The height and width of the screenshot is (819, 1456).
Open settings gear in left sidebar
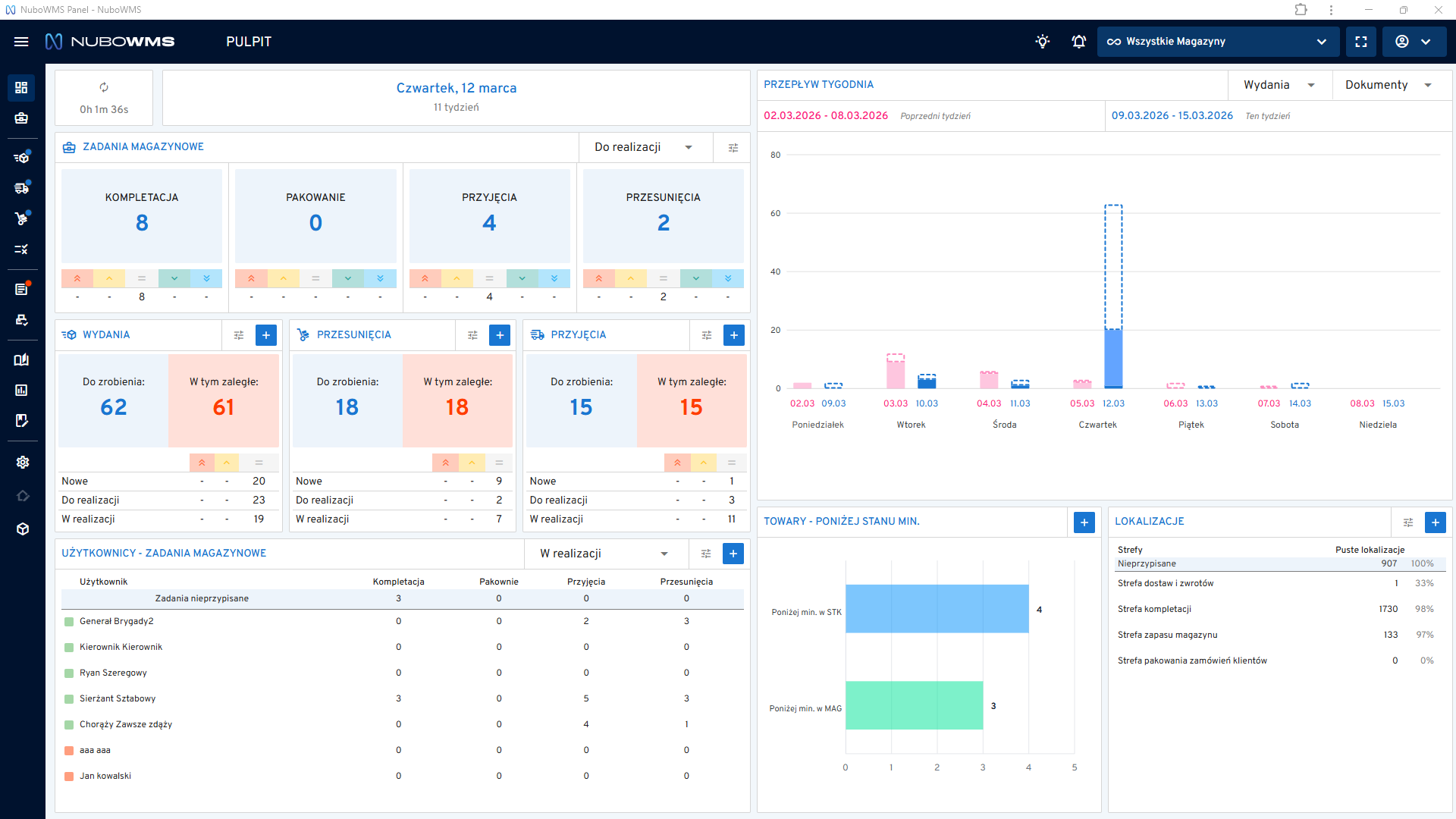22,463
